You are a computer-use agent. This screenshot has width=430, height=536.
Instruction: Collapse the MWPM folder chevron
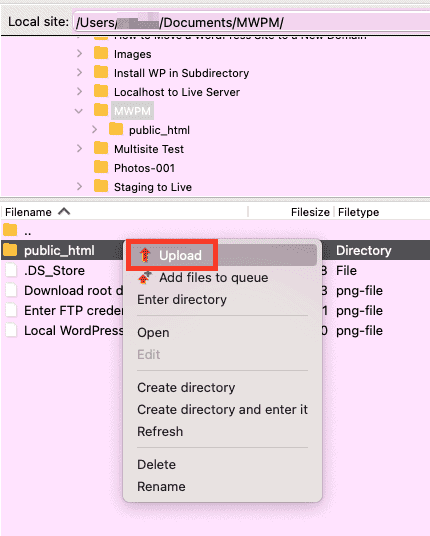pos(79,111)
